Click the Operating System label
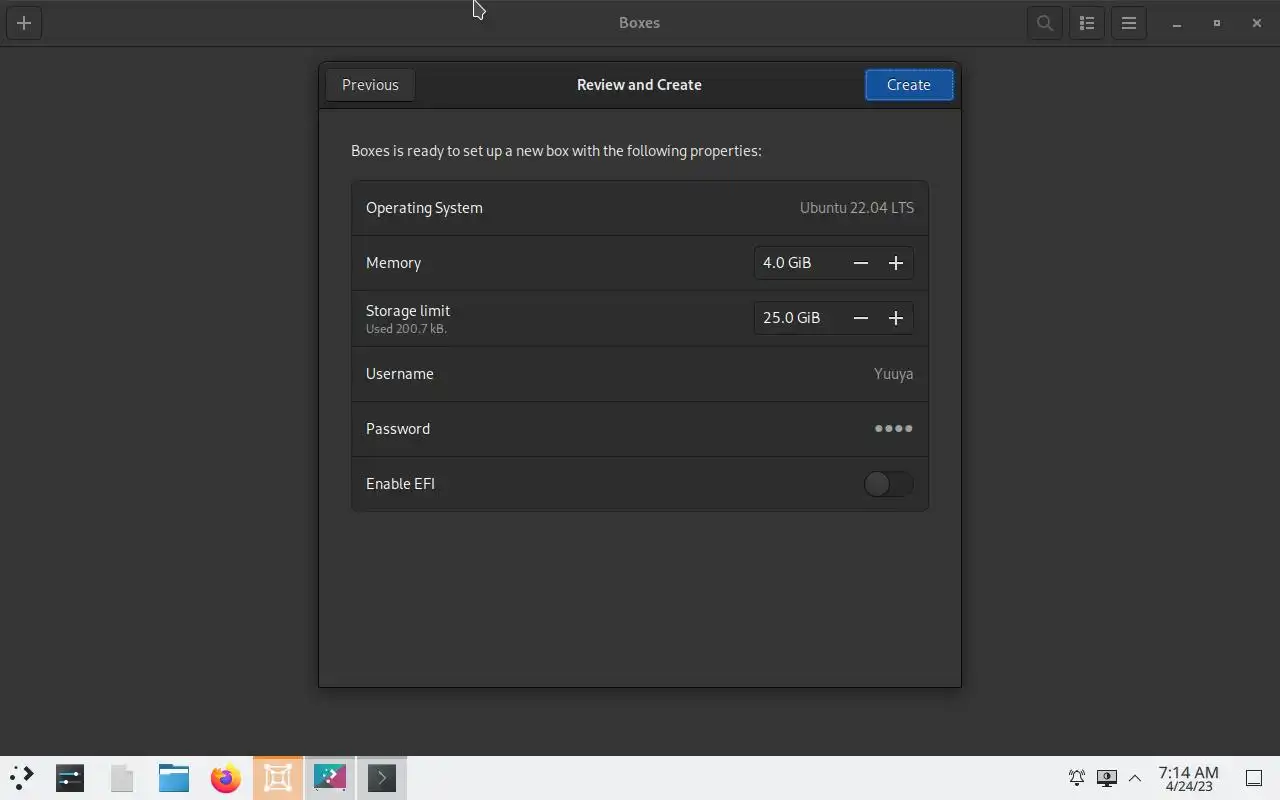 424,208
